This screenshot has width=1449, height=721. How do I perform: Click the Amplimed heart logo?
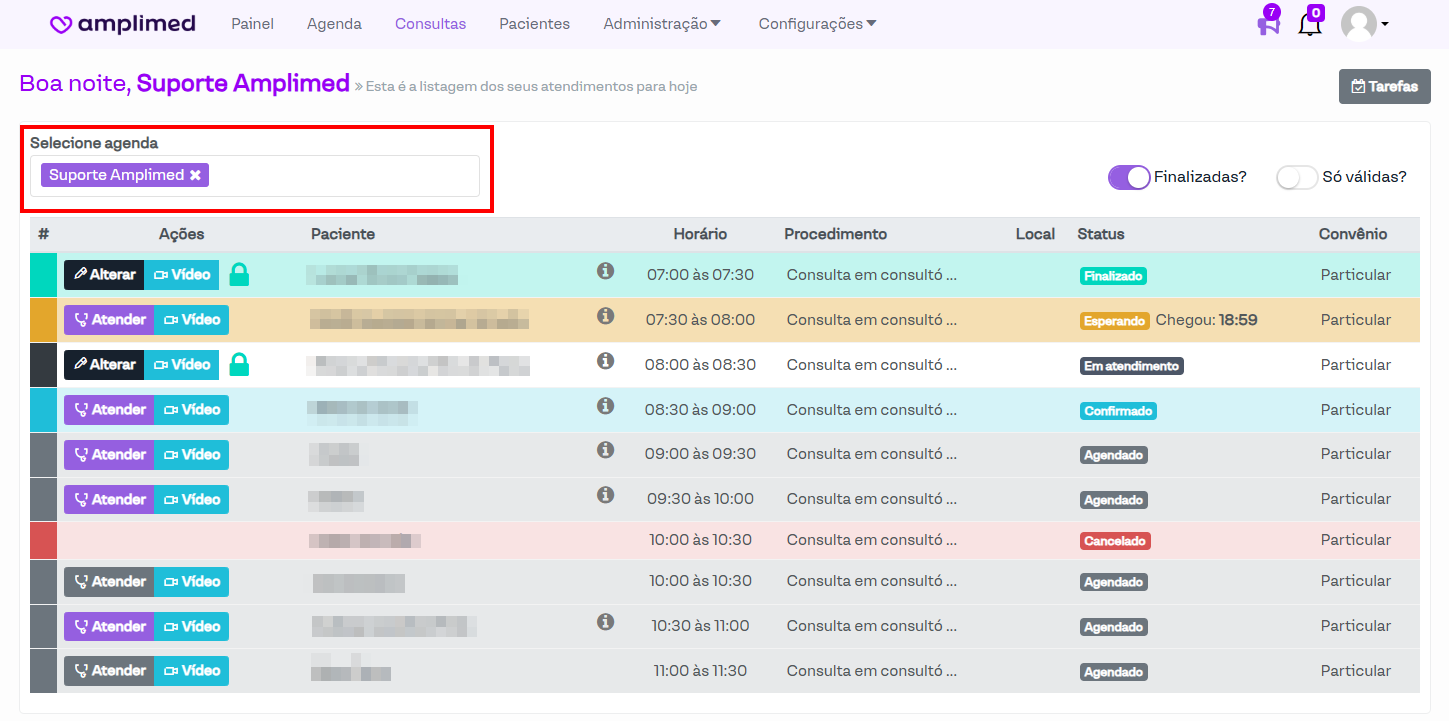pos(61,25)
